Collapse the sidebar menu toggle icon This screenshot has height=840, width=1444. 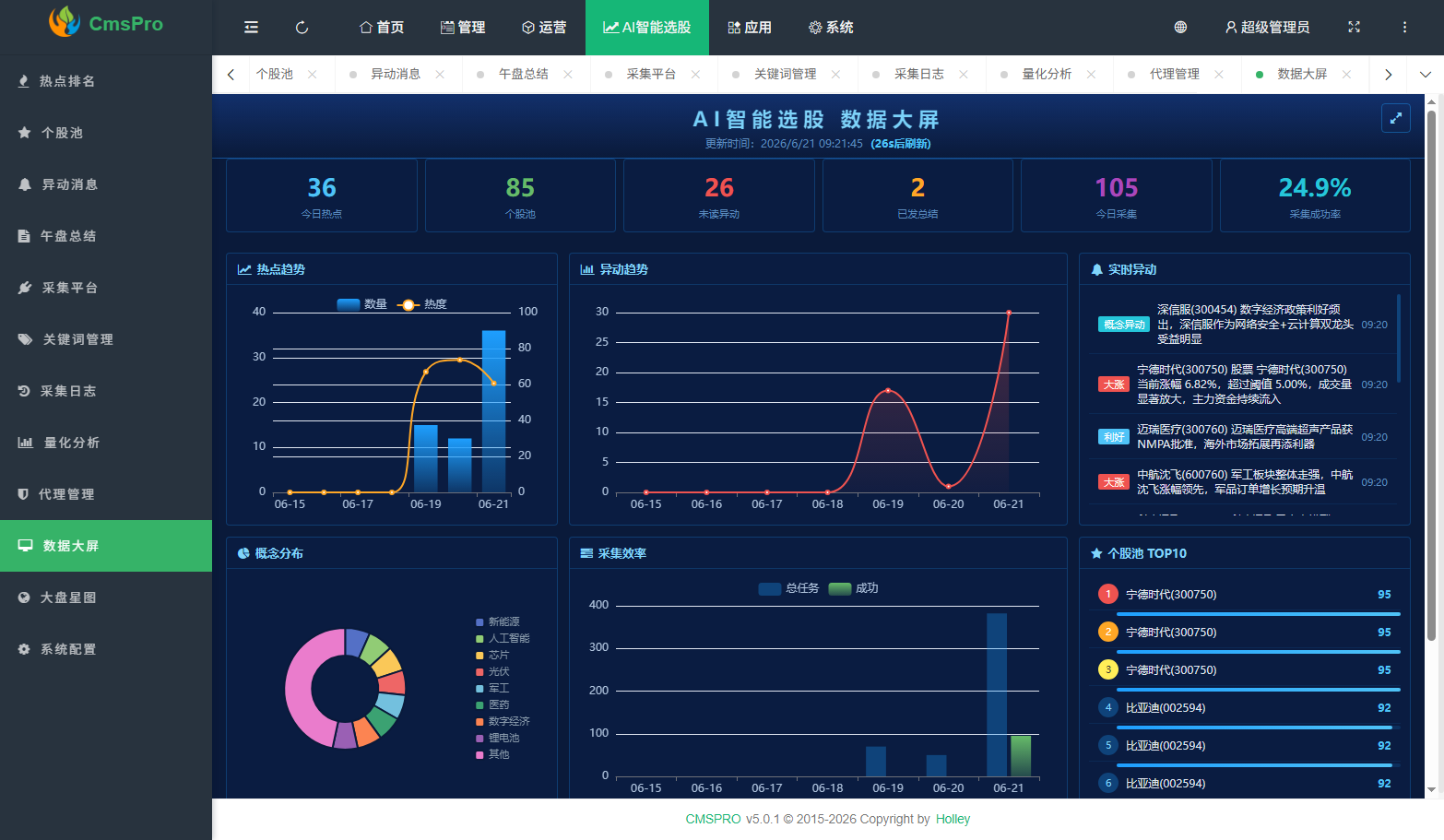pos(251,28)
